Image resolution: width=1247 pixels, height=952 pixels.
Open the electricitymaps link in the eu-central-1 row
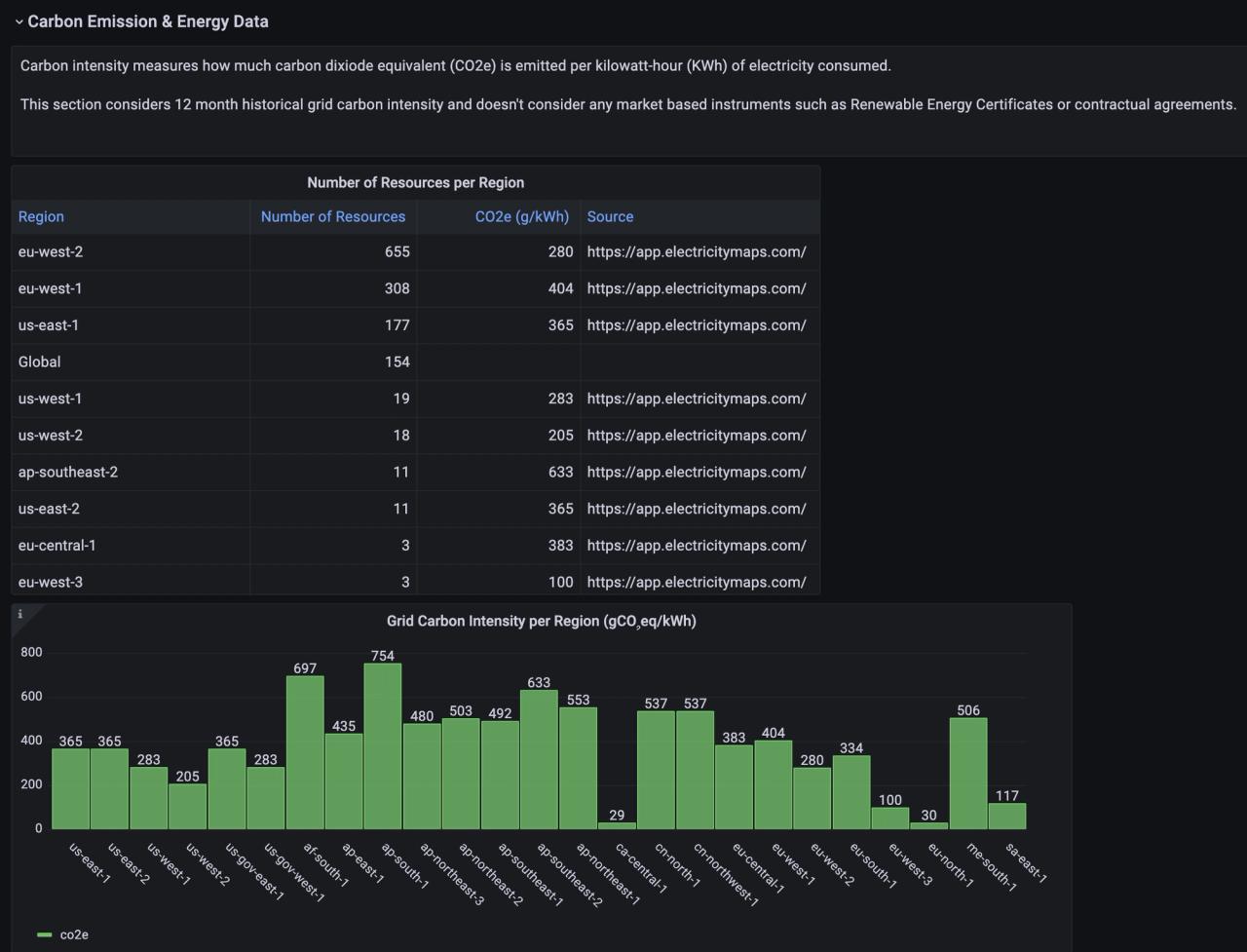(x=697, y=546)
